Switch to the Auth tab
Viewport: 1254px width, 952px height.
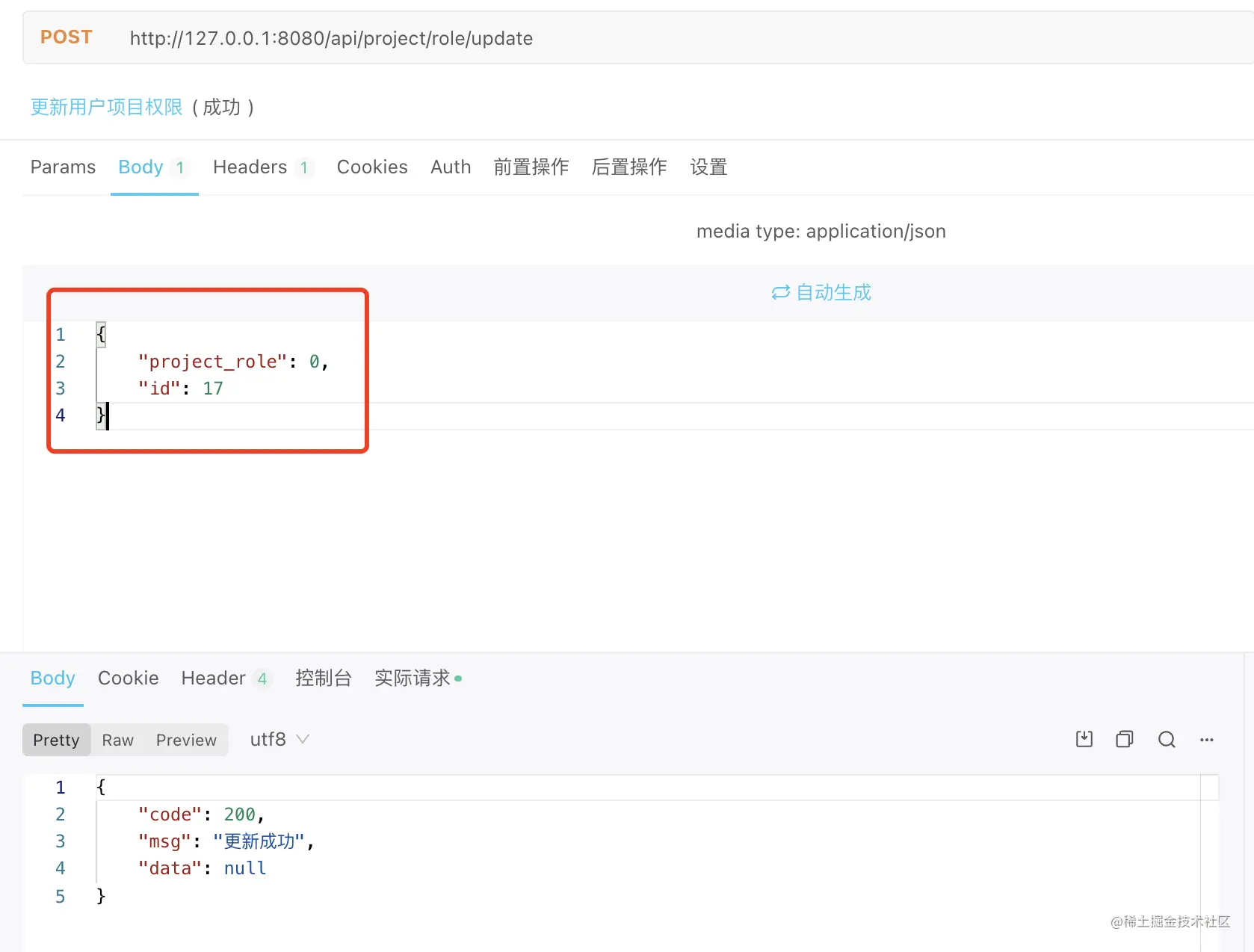[x=451, y=167]
